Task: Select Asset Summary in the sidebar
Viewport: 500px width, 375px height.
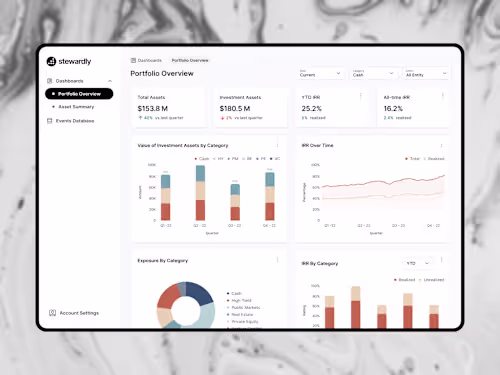Action: point(76,107)
